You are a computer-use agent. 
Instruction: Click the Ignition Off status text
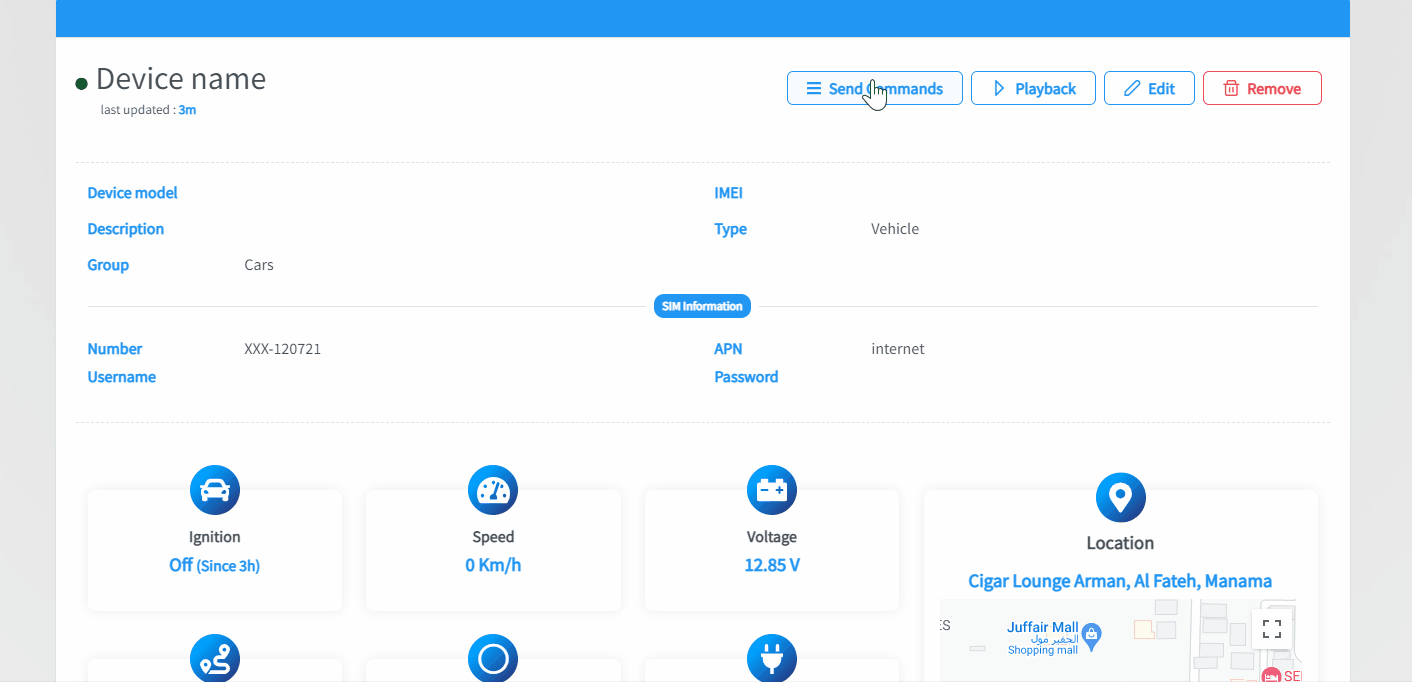(x=214, y=565)
